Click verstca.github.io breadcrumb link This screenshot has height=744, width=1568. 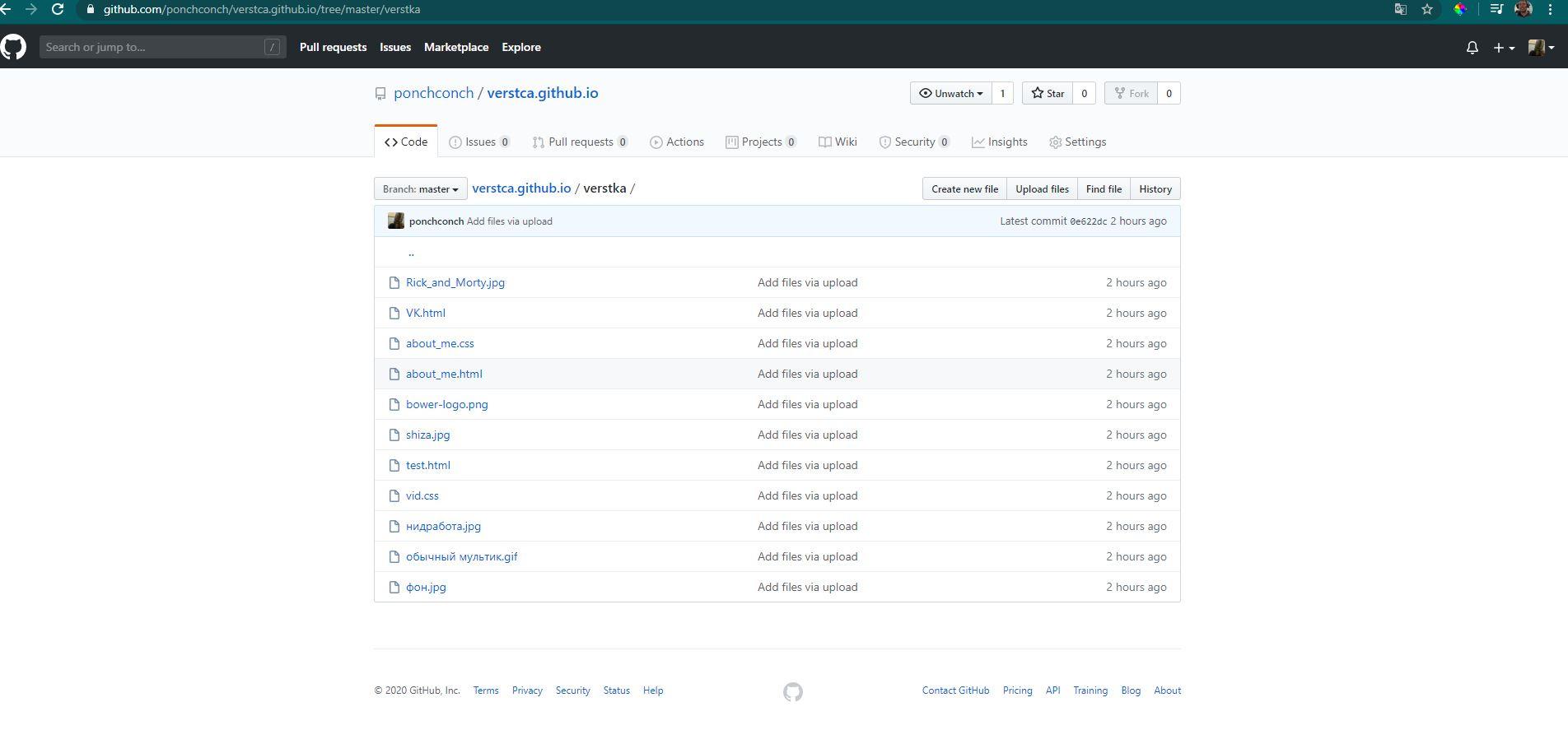pyautogui.click(x=521, y=188)
